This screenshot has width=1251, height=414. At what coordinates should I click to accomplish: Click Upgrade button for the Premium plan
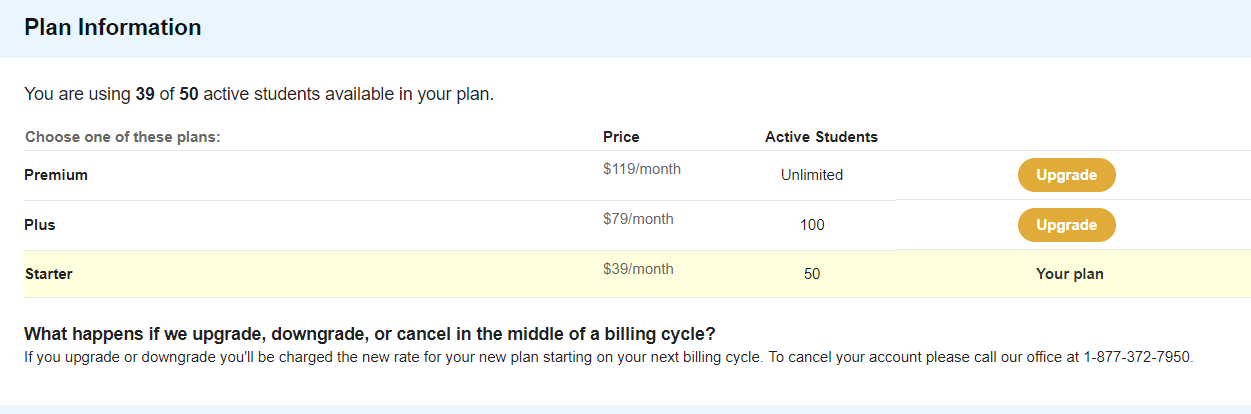click(1066, 175)
